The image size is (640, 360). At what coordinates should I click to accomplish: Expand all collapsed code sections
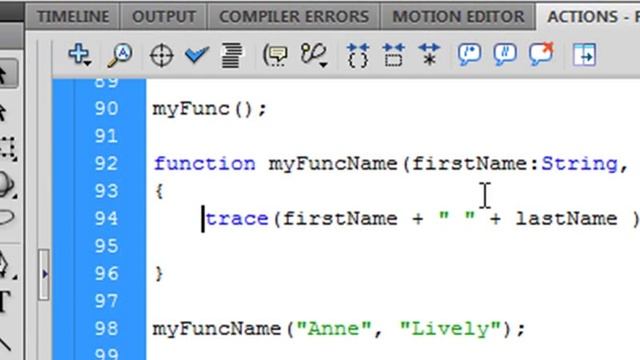(x=429, y=55)
